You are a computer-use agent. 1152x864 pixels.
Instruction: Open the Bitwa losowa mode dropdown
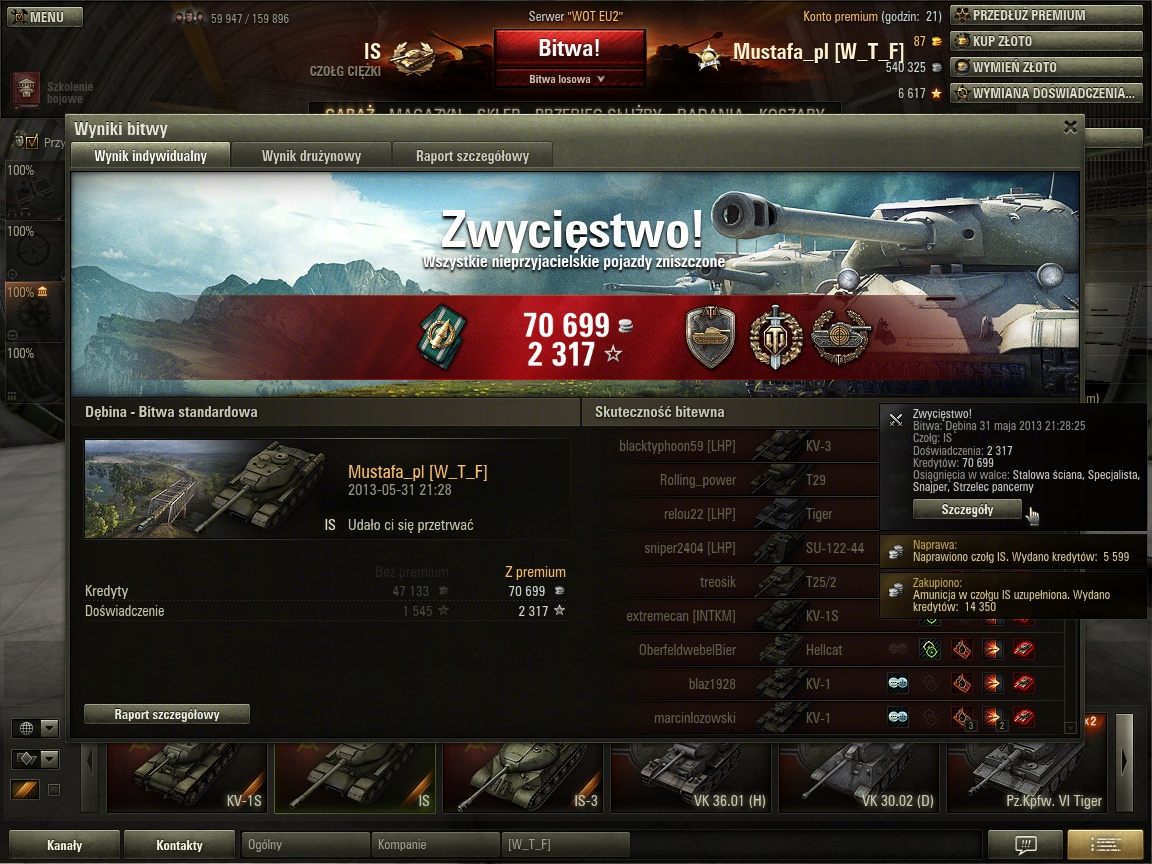(x=569, y=79)
